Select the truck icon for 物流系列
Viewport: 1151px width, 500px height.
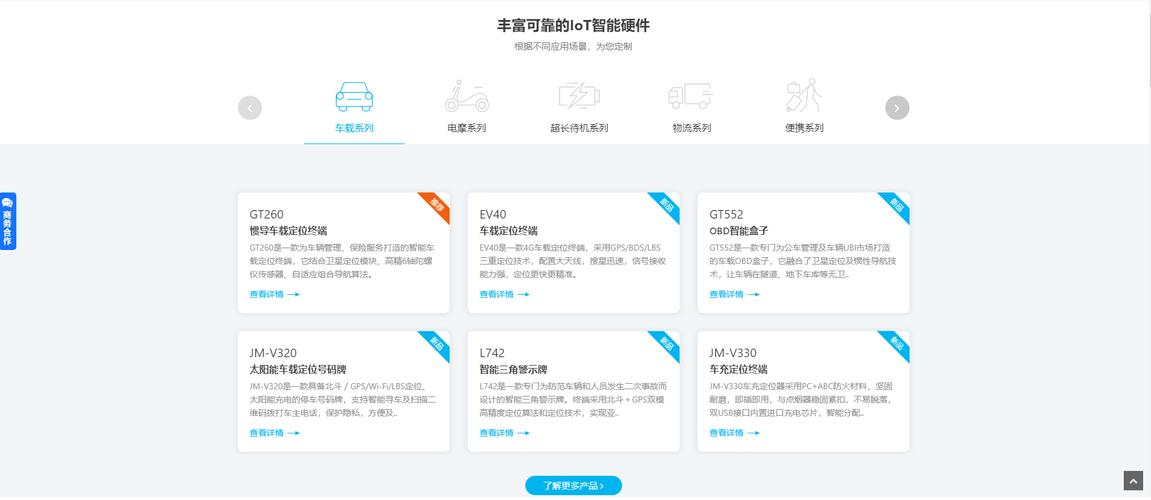pyautogui.click(x=691, y=96)
